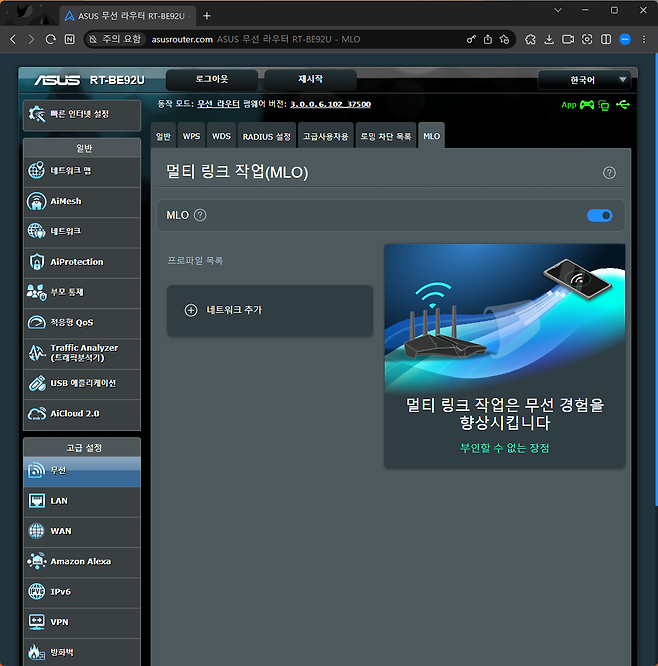Click the MLO page help question icon
658x666 pixels.
pyautogui.click(x=609, y=173)
